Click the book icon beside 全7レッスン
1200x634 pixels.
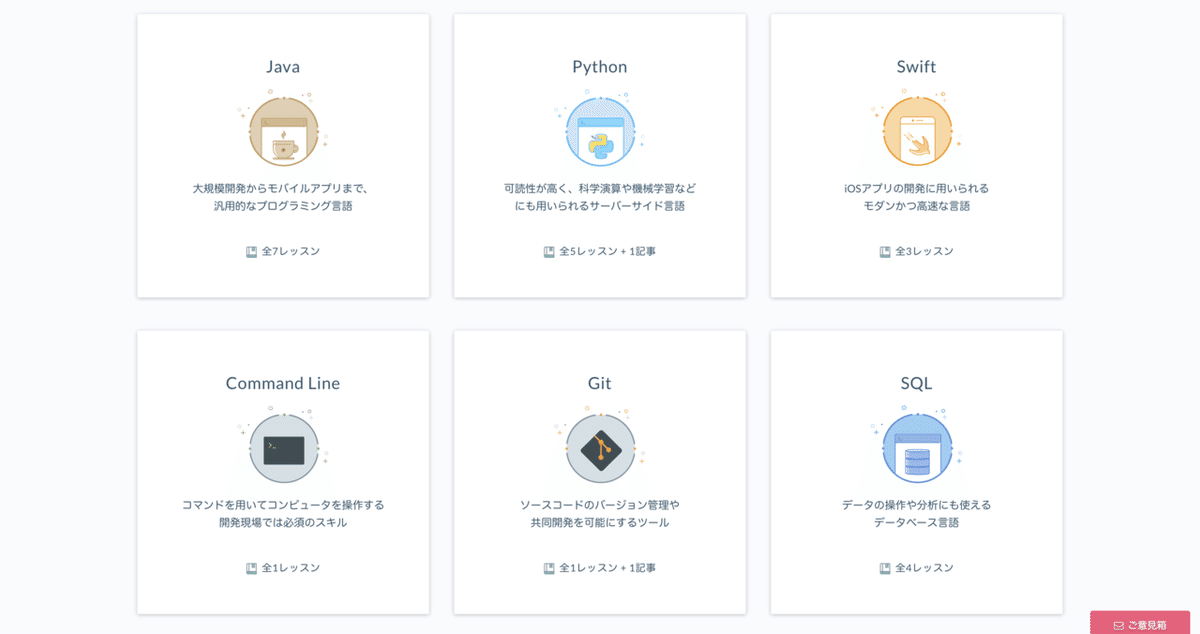click(x=252, y=252)
